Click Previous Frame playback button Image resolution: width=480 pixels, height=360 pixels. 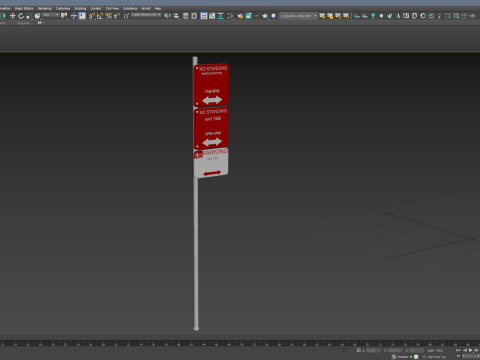[465, 350]
